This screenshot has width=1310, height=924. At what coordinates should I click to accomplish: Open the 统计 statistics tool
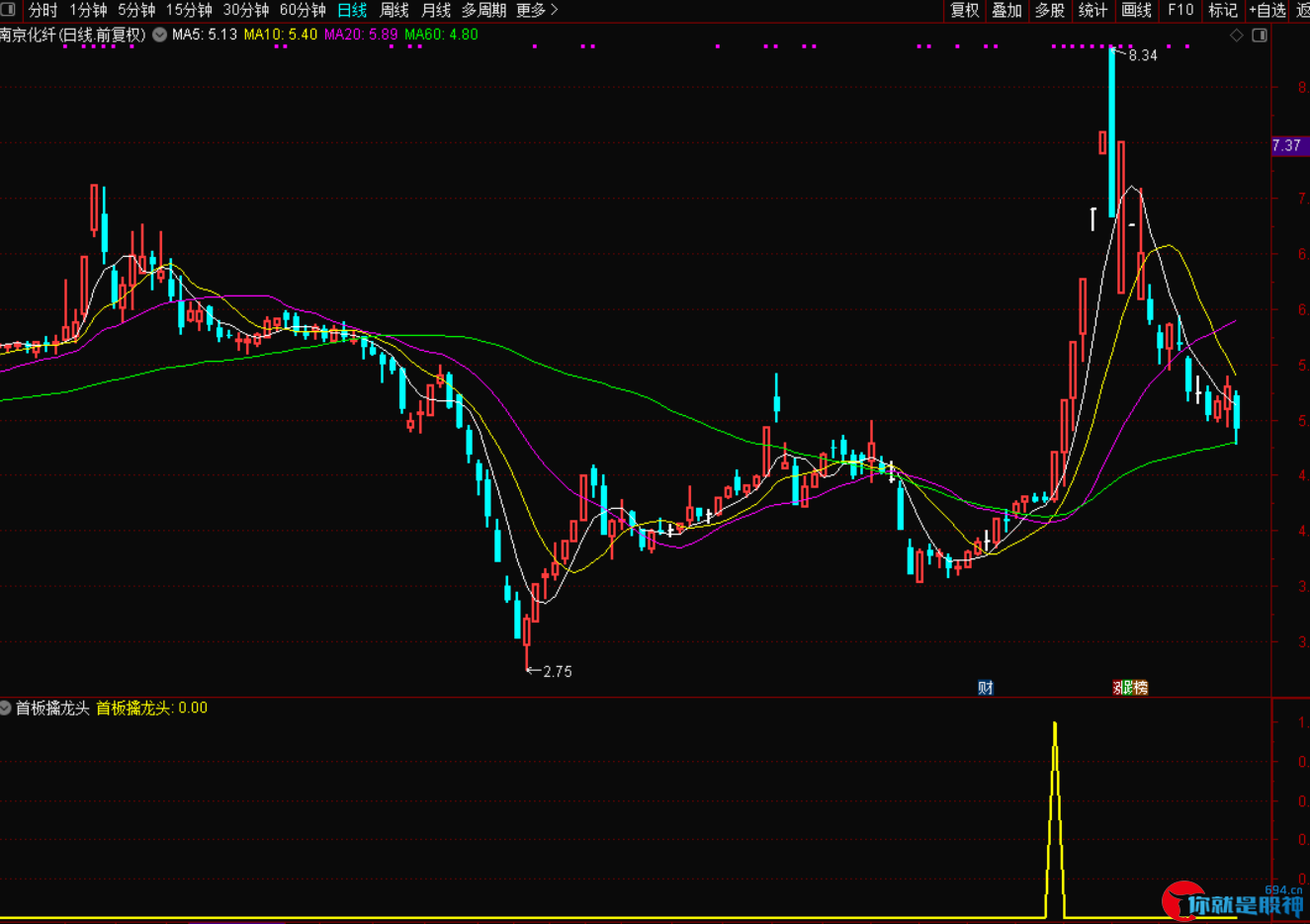(1092, 10)
